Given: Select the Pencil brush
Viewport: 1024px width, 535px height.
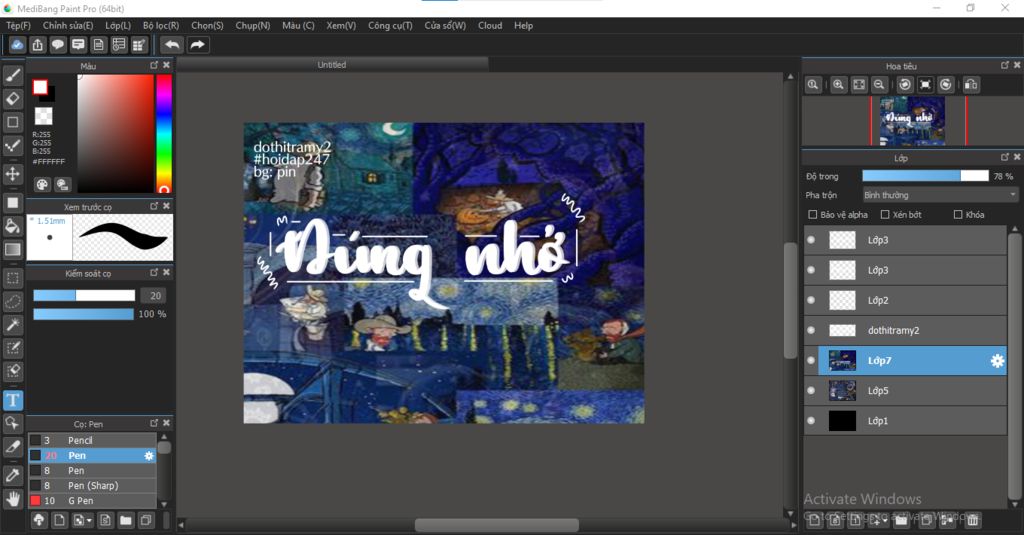Looking at the screenshot, I should coord(92,440).
